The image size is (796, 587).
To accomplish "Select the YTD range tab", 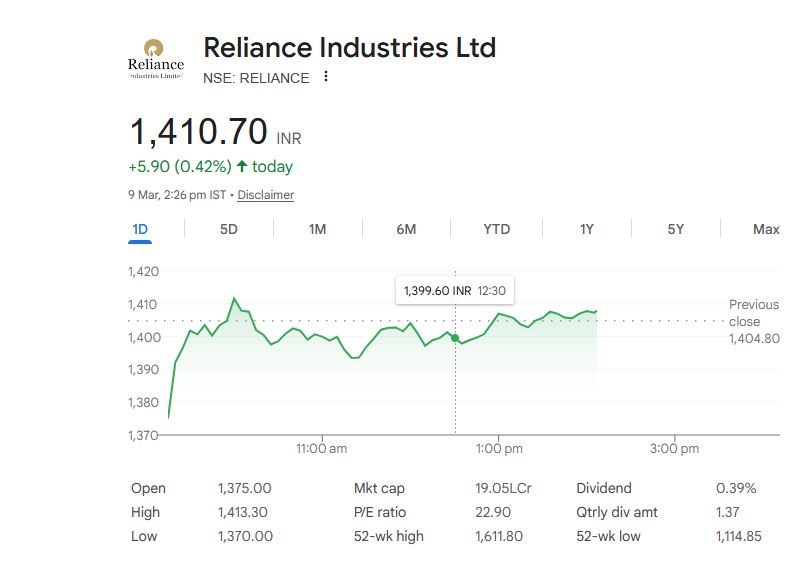I will click(x=496, y=229).
